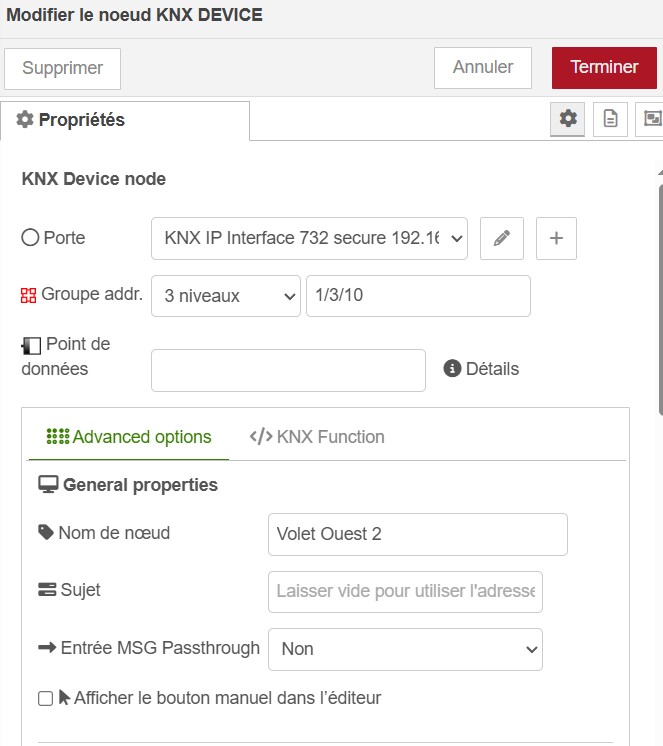Open the Propriétés tab

pos(125,120)
